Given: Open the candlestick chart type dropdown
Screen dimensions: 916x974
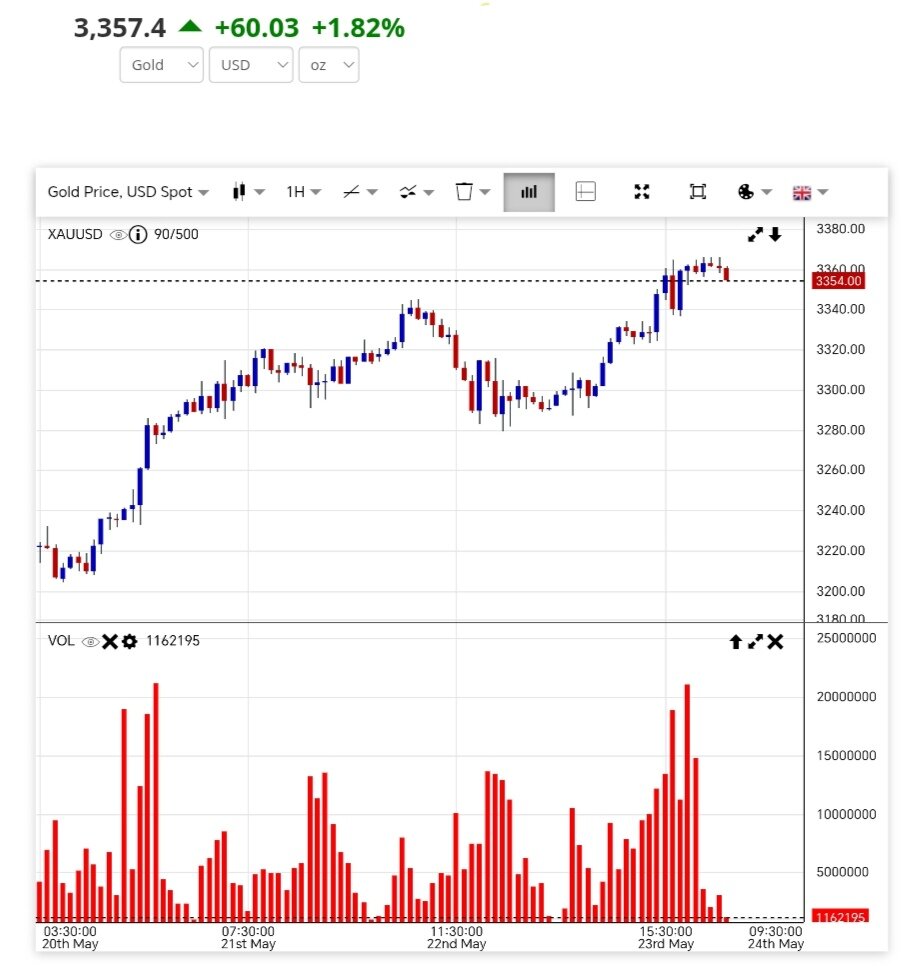Looking at the screenshot, I should (248, 192).
